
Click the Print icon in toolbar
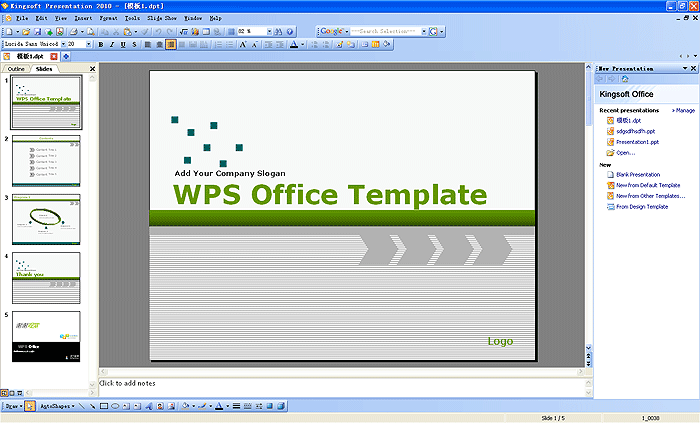[74, 32]
